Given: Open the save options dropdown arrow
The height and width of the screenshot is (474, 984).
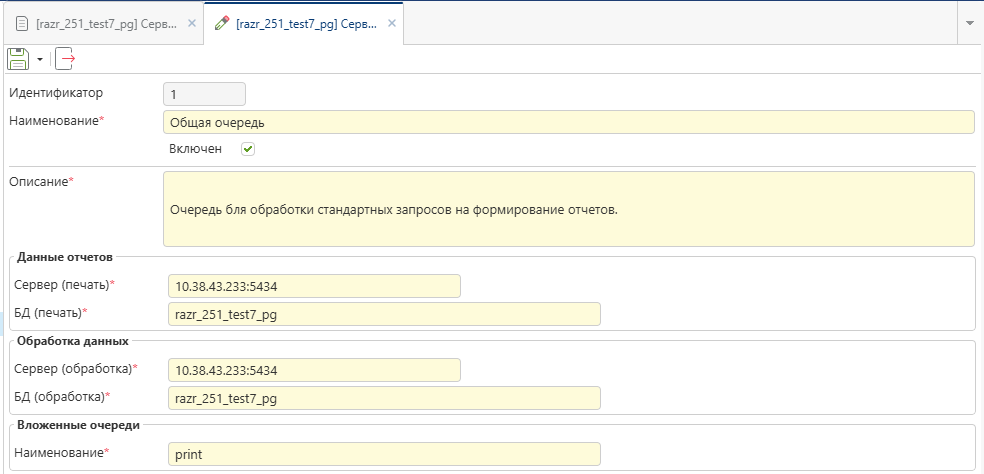Looking at the screenshot, I should click(x=40, y=60).
